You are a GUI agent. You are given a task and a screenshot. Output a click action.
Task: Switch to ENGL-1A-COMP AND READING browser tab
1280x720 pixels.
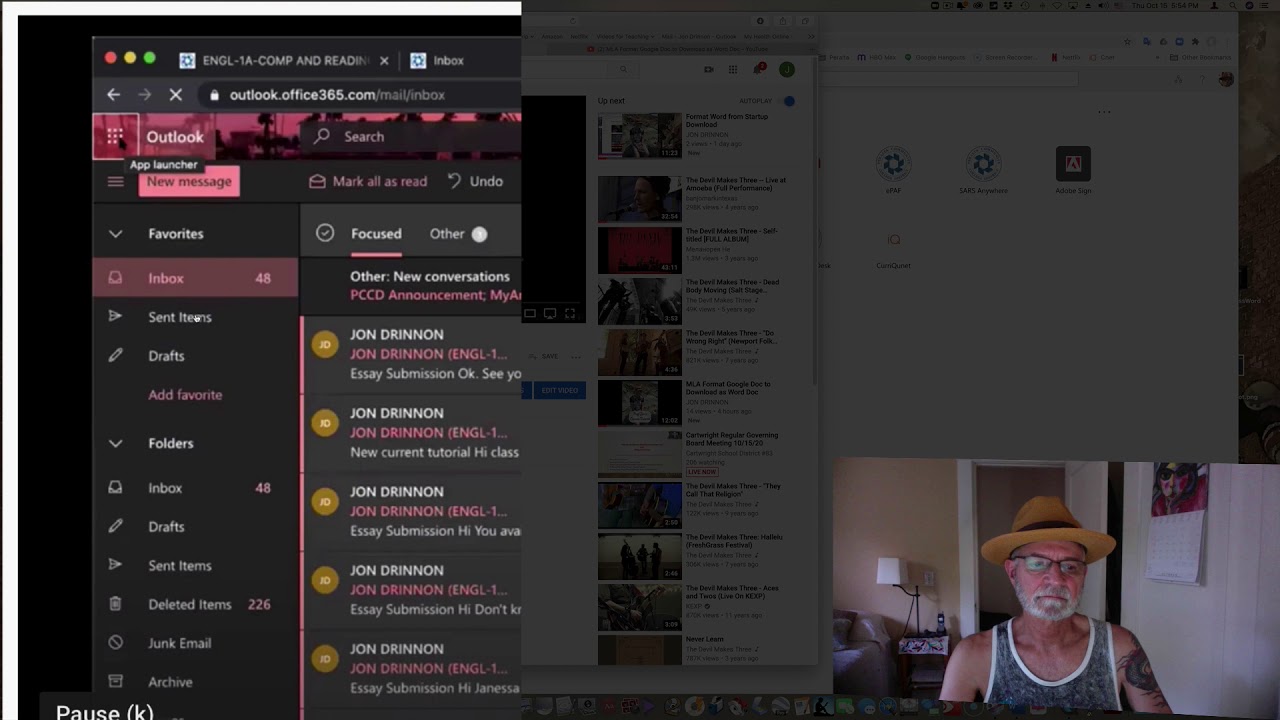285,60
